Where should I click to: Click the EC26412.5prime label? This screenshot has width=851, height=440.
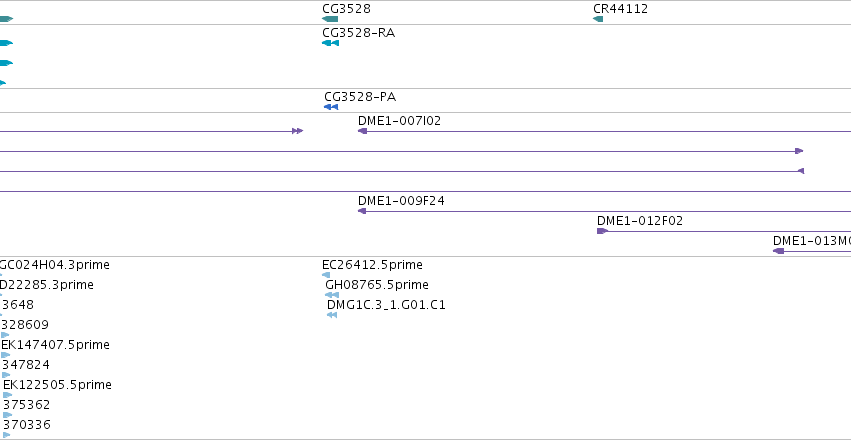click(372, 265)
